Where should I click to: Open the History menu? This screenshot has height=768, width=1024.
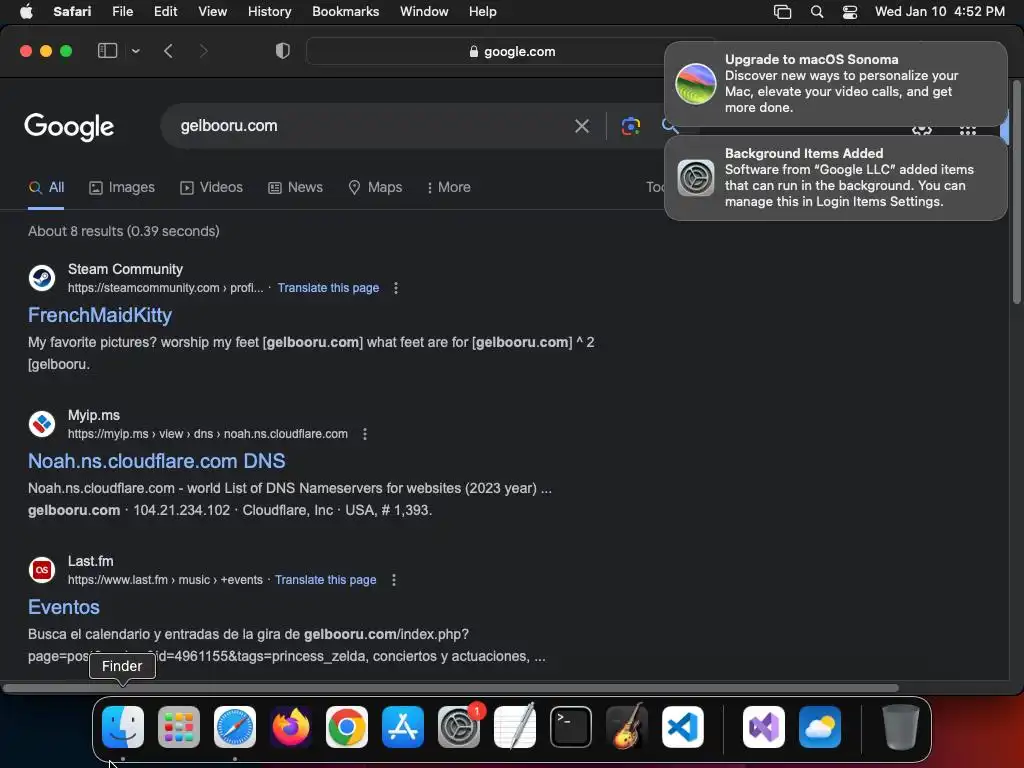point(269,12)
